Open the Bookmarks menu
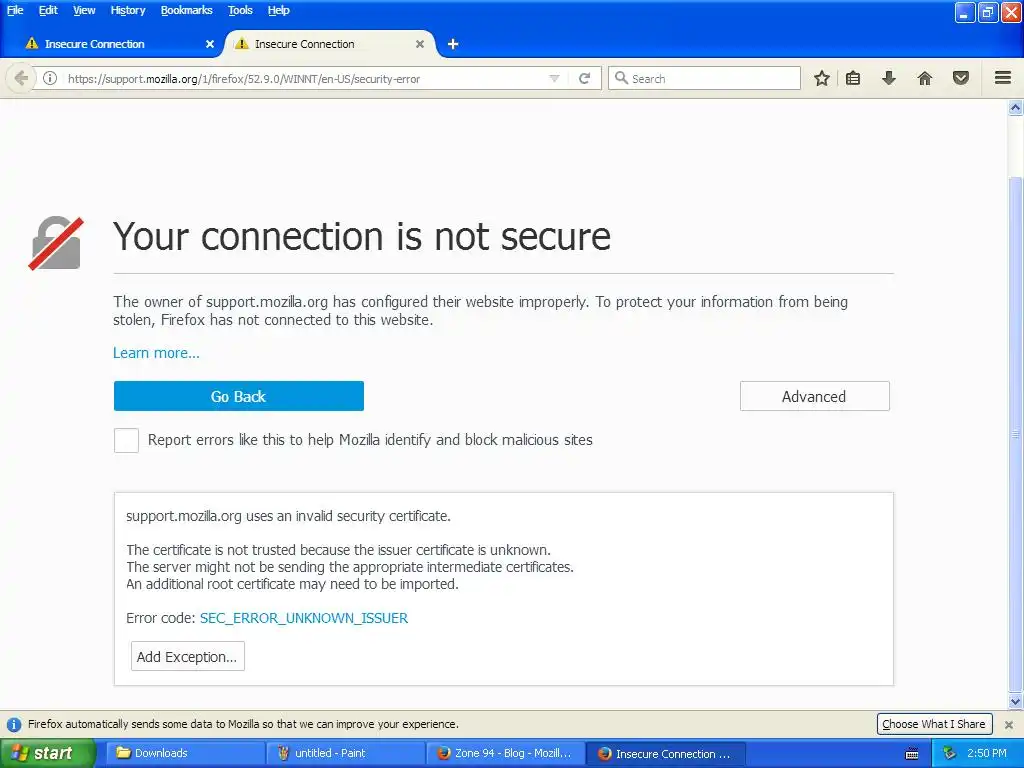The width and height of the screenshot is (1024, 768). pyautogui.click(x=187, y=10)
